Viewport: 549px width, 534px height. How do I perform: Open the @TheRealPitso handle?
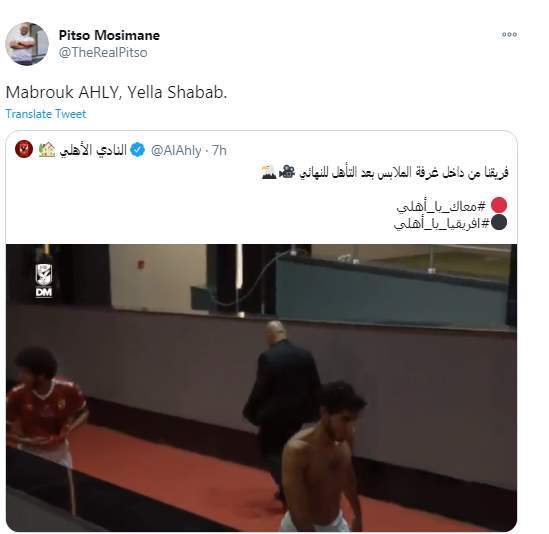pyautogui.click(x=103, y=53)
